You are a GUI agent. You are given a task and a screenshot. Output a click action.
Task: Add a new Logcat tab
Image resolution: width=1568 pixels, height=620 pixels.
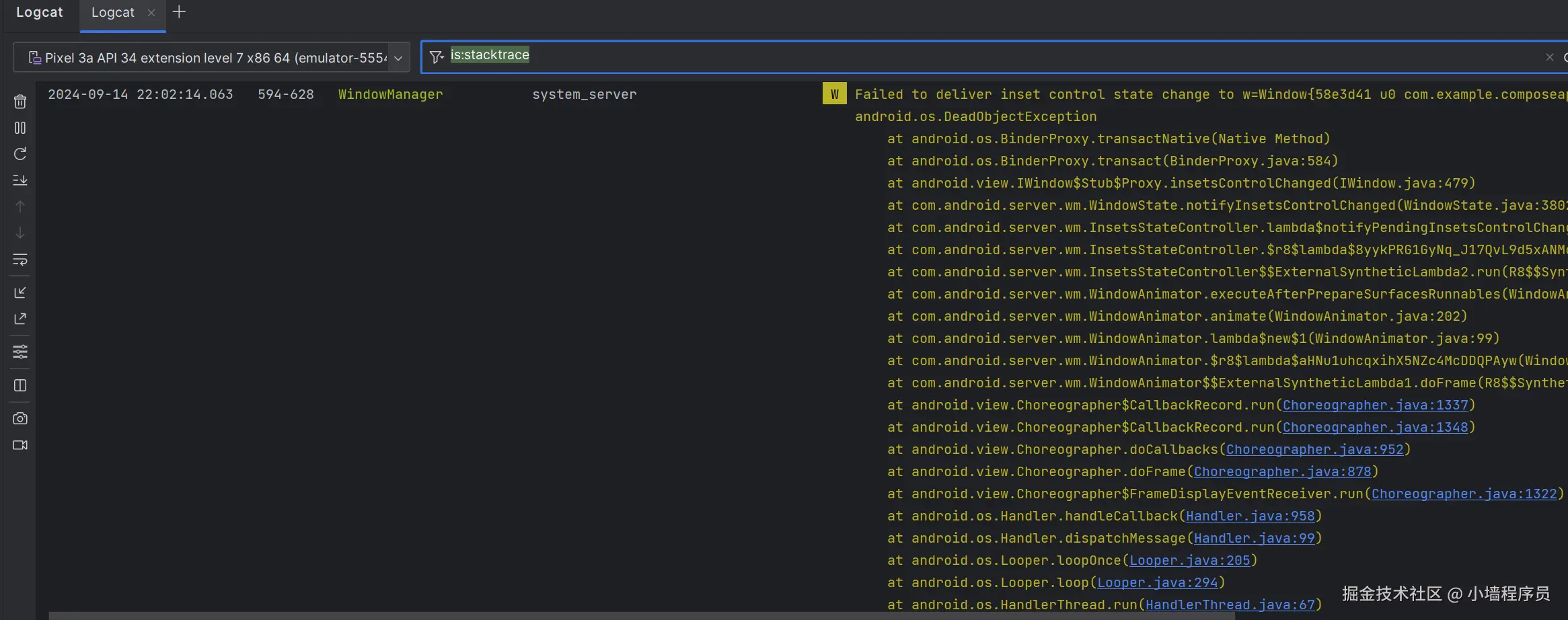tap(179, 12)
